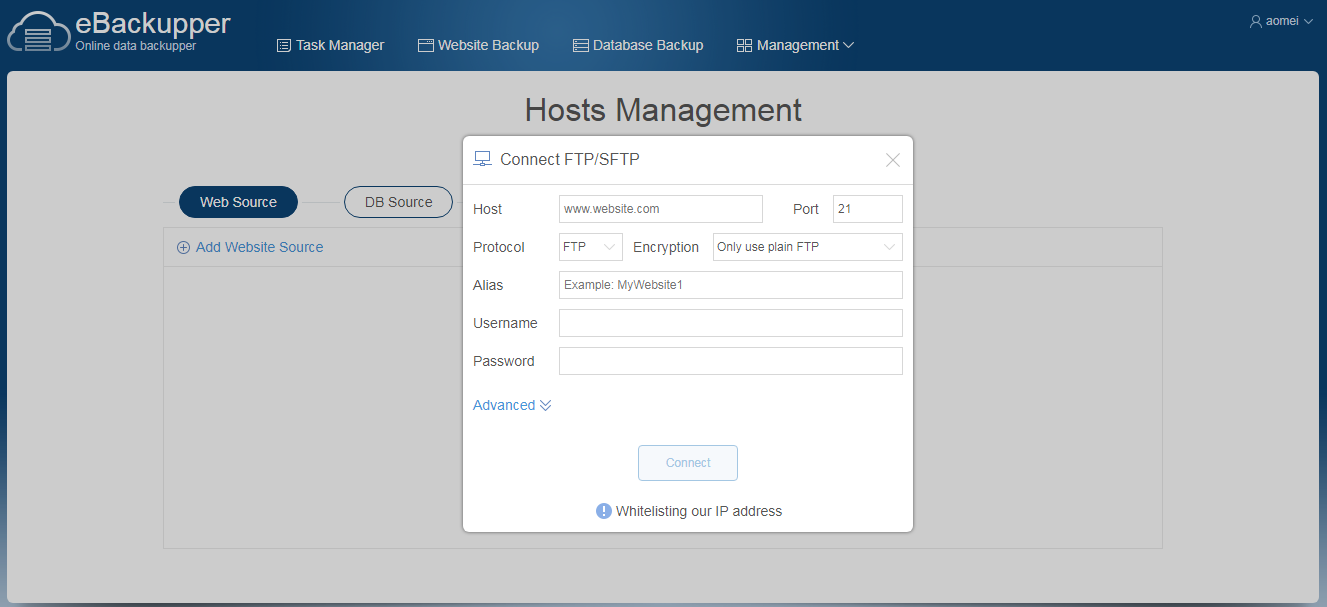Click the Database Backup icon
Viewport: 1327px width, 607px height.
(x=580, y=45)
